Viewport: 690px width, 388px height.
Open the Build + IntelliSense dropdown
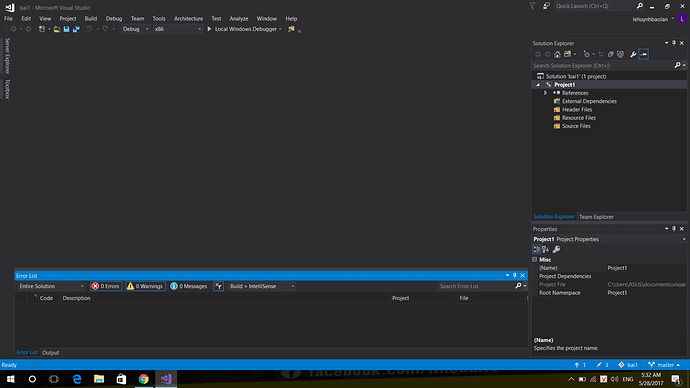pyautogui.click(x=262, y=286)
